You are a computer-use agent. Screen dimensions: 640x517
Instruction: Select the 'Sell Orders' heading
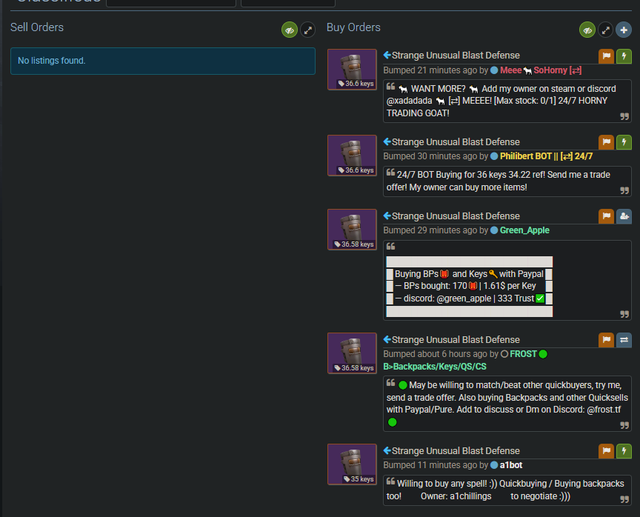pyautogui.click(x=37, y=27)
